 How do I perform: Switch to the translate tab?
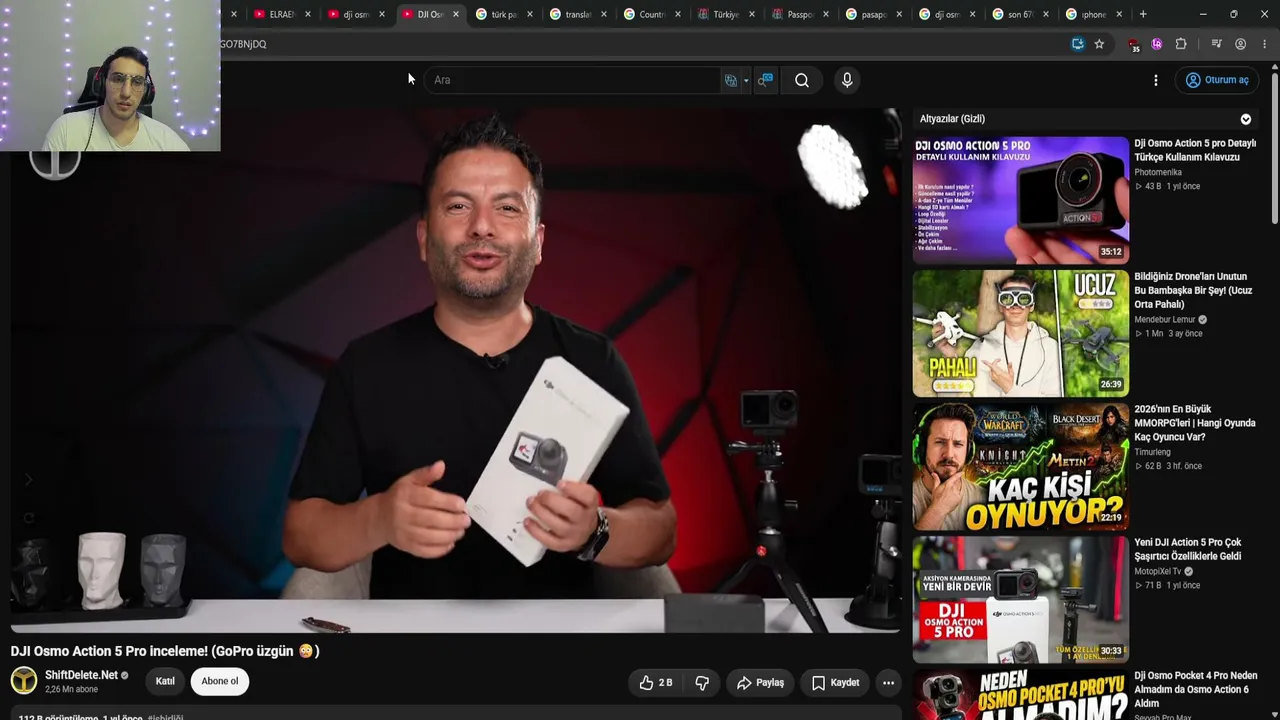tap(577, 14)
